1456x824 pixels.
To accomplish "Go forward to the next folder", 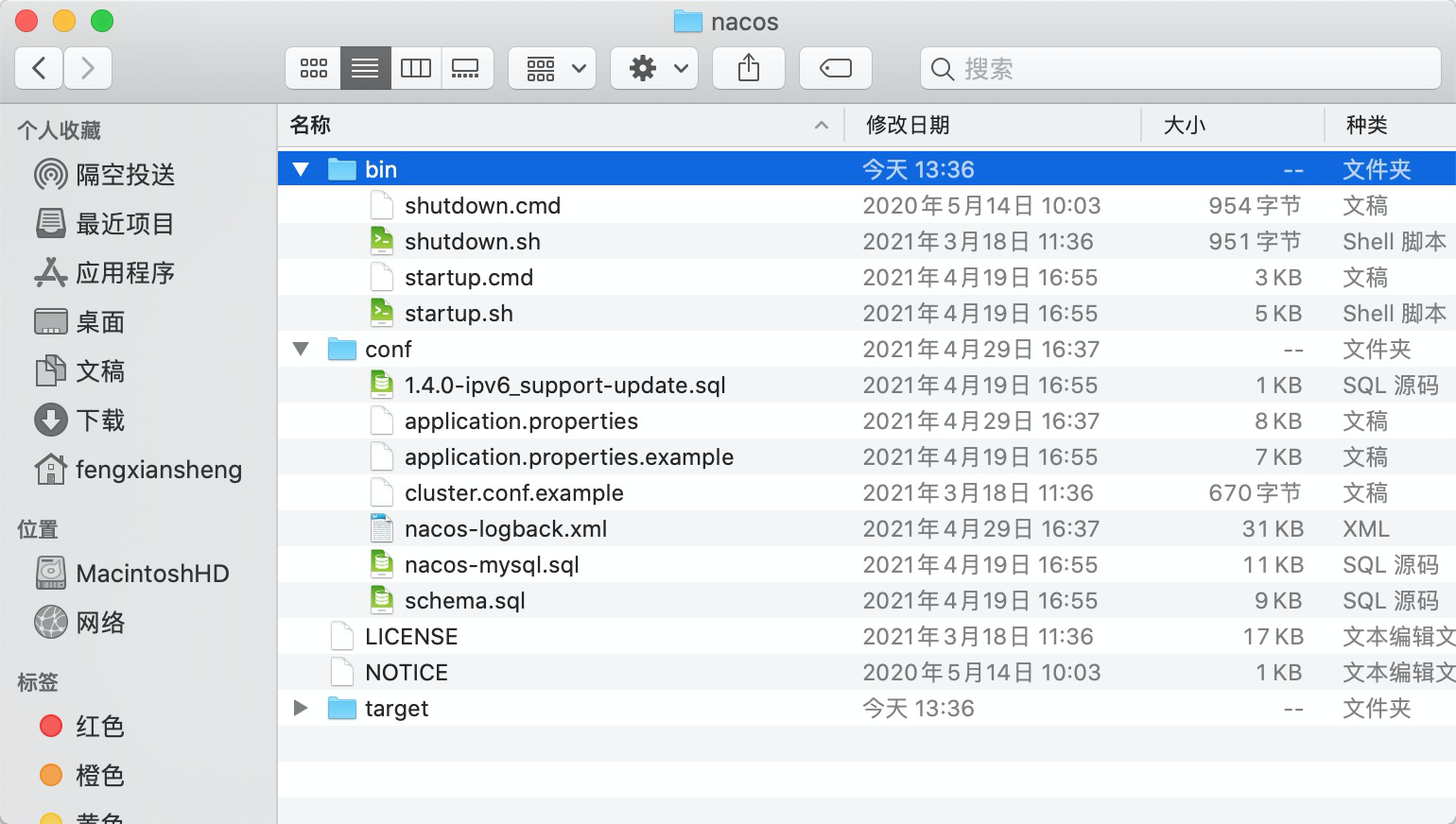I will click(88, 68).
